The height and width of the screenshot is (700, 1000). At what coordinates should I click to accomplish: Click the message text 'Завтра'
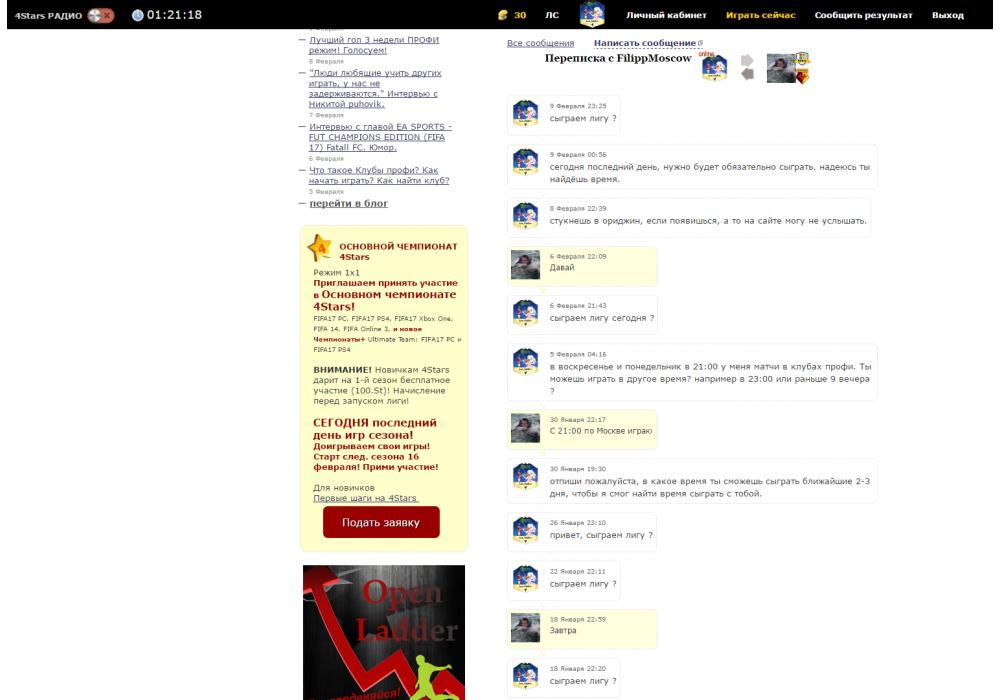563,631
